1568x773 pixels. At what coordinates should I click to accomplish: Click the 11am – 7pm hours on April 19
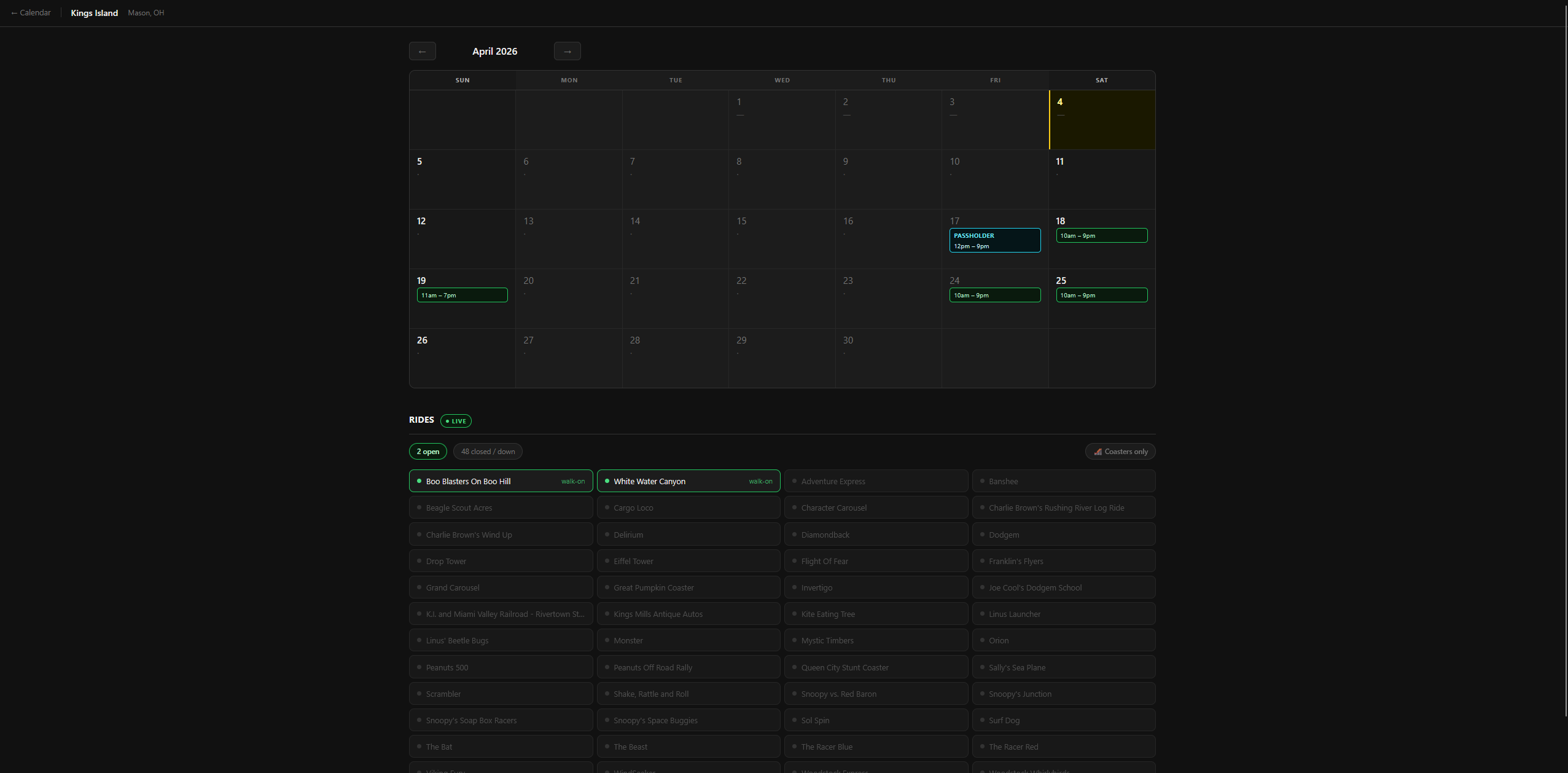(462, 296)
